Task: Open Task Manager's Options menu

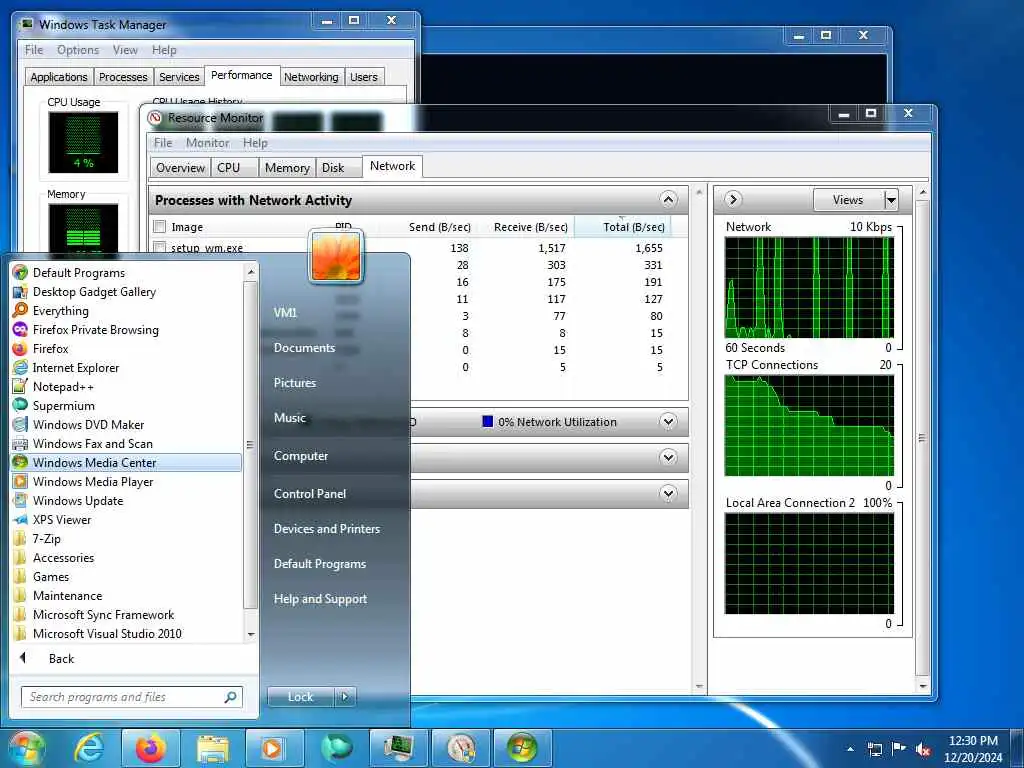Action: click(x=78, y=50)
